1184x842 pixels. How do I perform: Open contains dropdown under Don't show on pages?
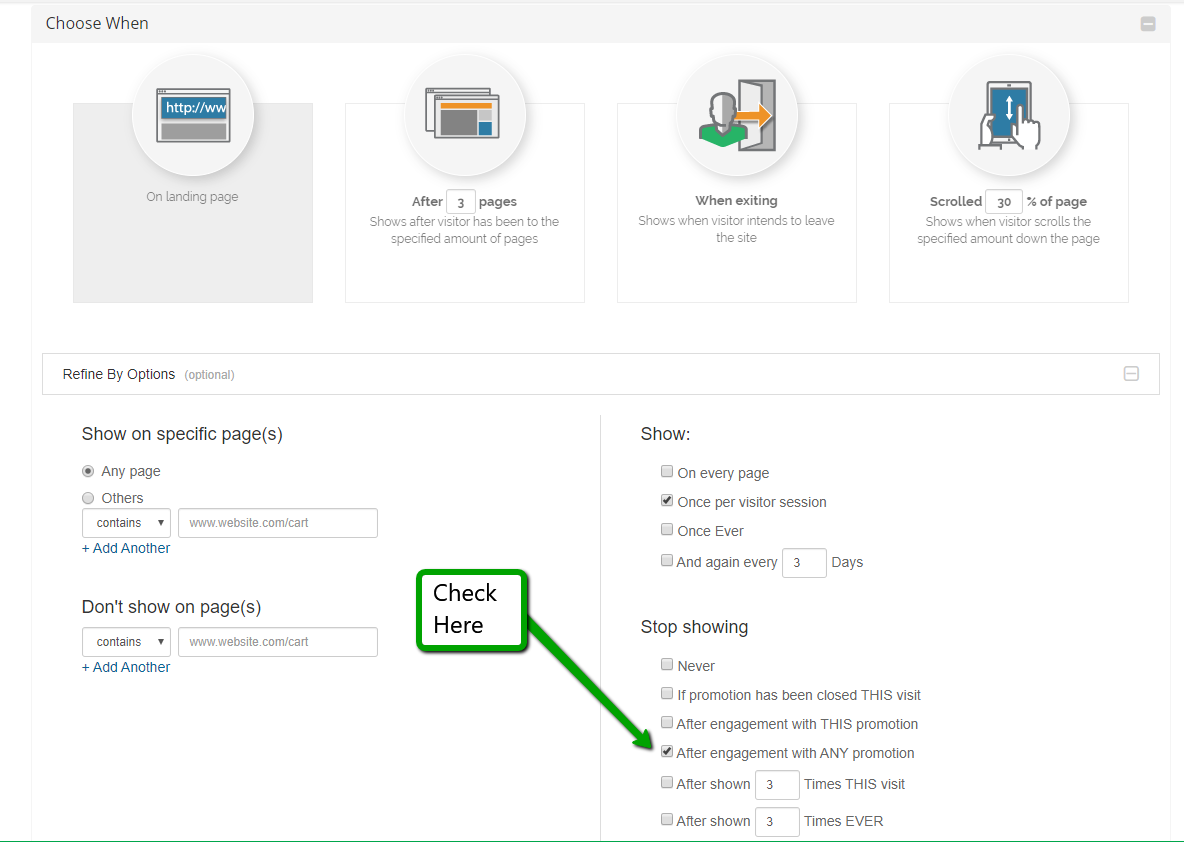coord(126,642)
